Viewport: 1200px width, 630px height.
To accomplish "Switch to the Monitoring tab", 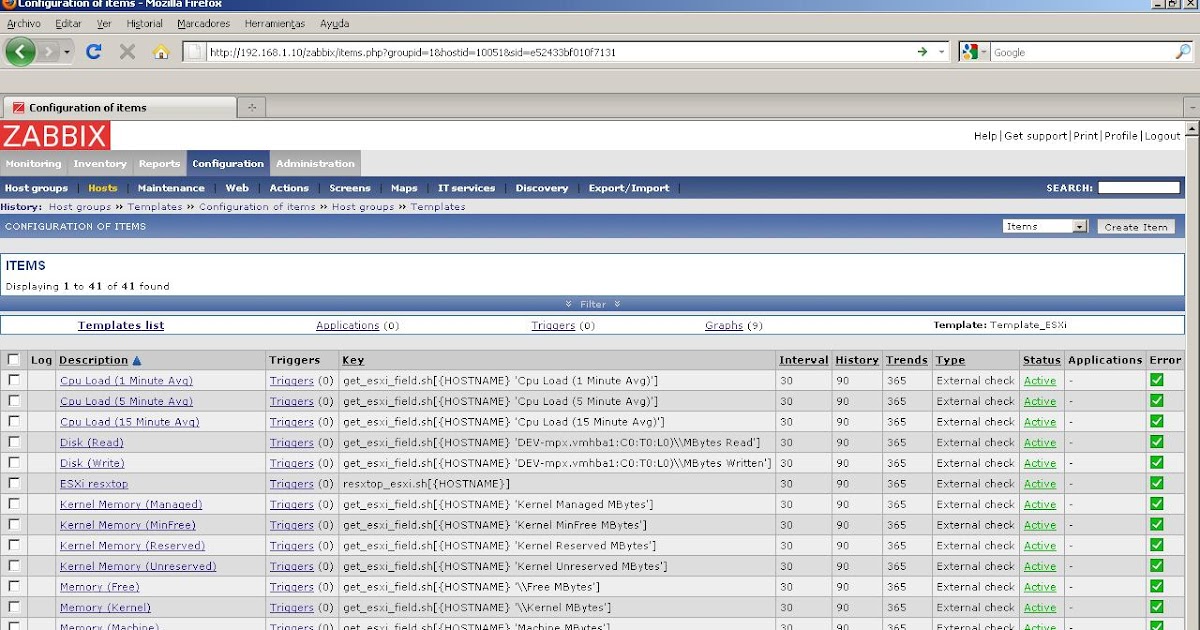I will 33,163.
